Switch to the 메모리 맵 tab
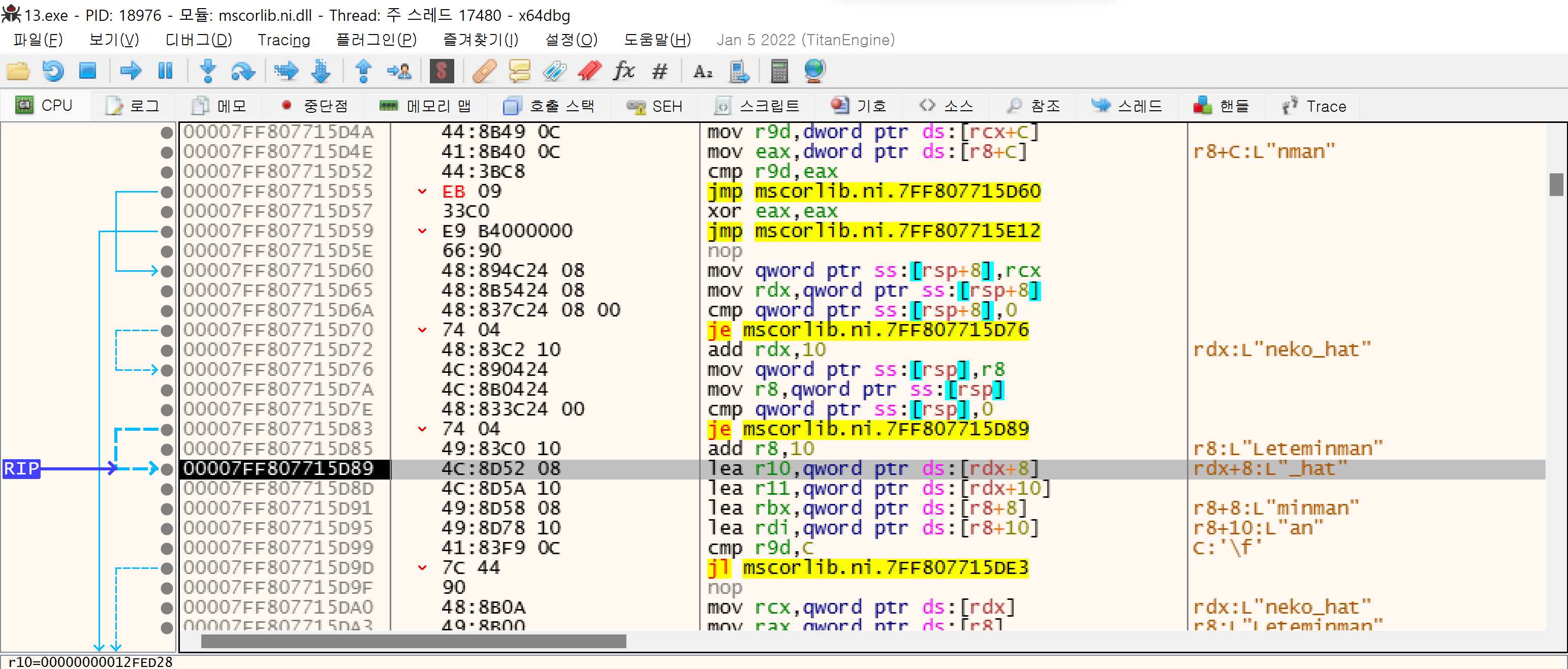 coord(424,106)
